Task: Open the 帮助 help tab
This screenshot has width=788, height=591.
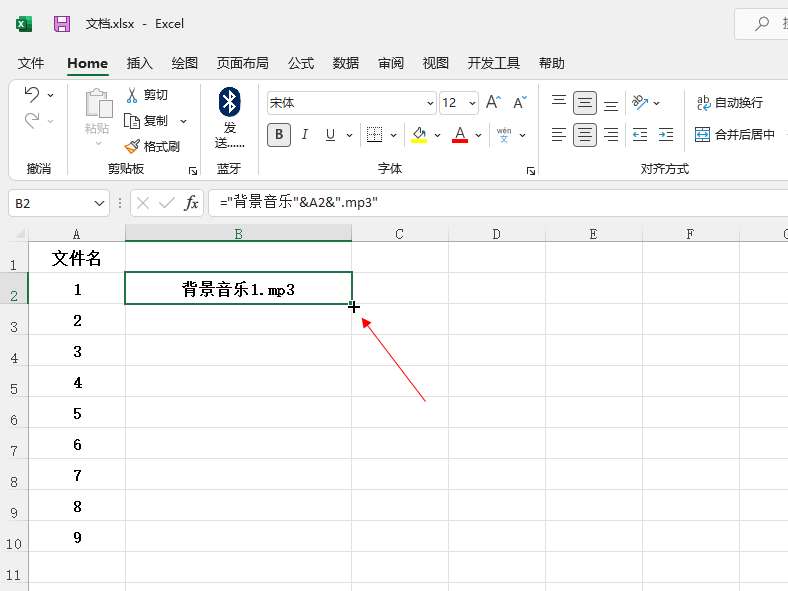Action: 552,63
